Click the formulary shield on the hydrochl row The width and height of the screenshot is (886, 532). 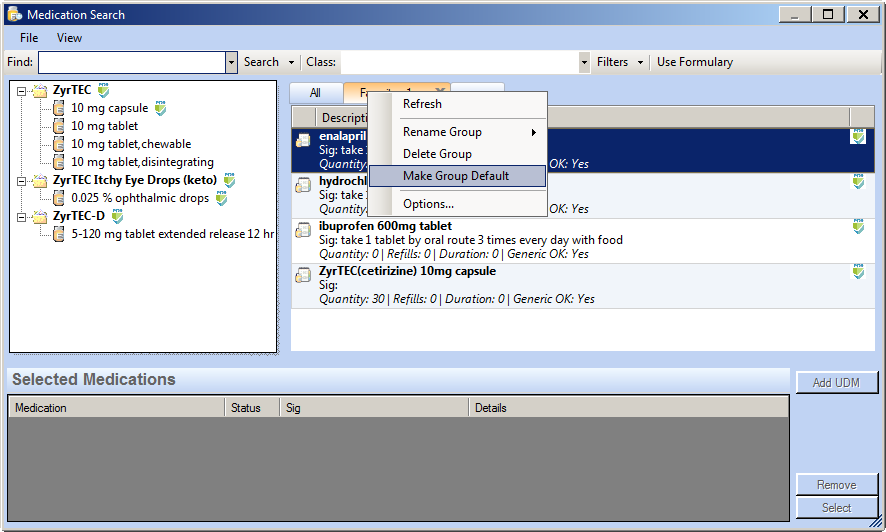pyautogui.click(x=858, y=181)
